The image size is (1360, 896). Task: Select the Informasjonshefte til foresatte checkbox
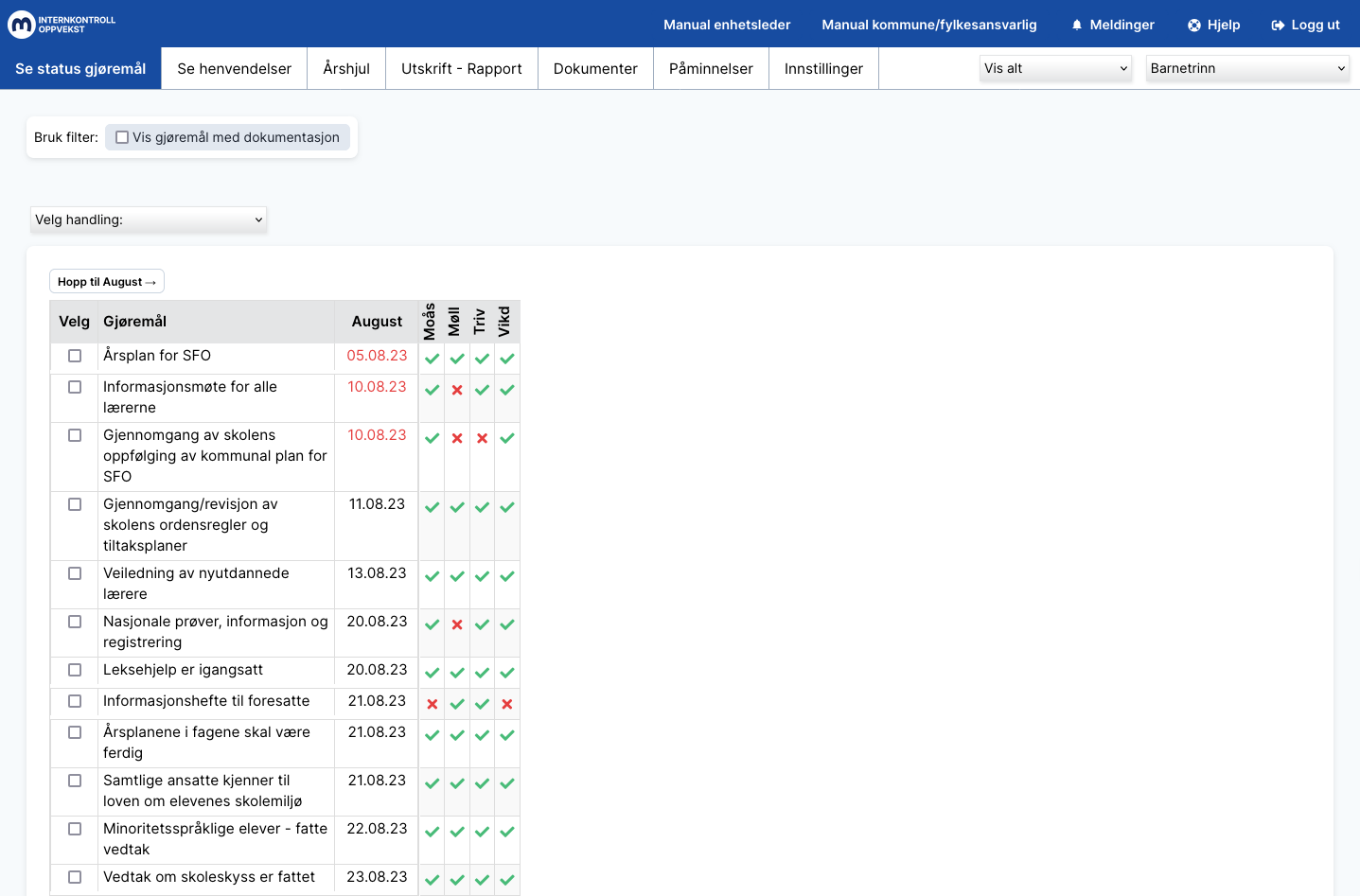(75, 701)
